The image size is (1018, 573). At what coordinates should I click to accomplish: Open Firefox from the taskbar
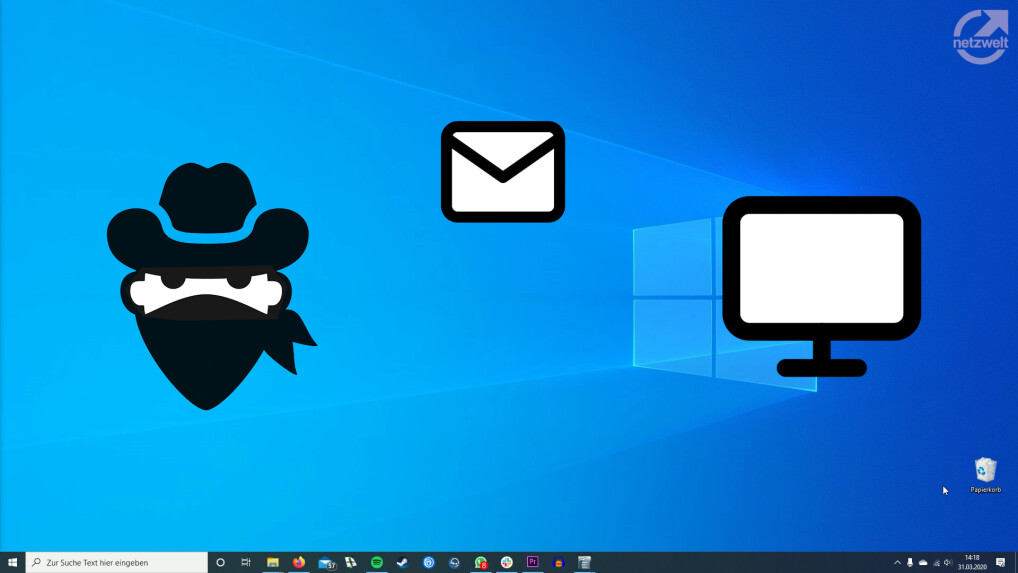click(x=299, y=562)
